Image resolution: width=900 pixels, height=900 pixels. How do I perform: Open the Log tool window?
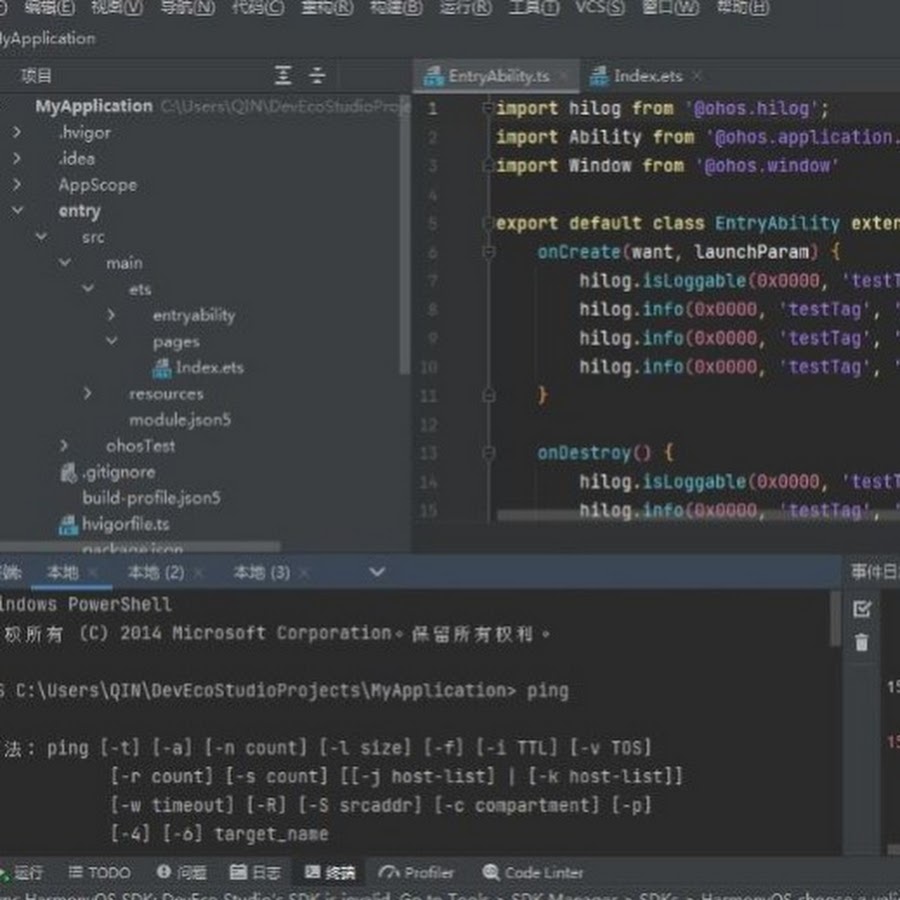tap(255, 873)
